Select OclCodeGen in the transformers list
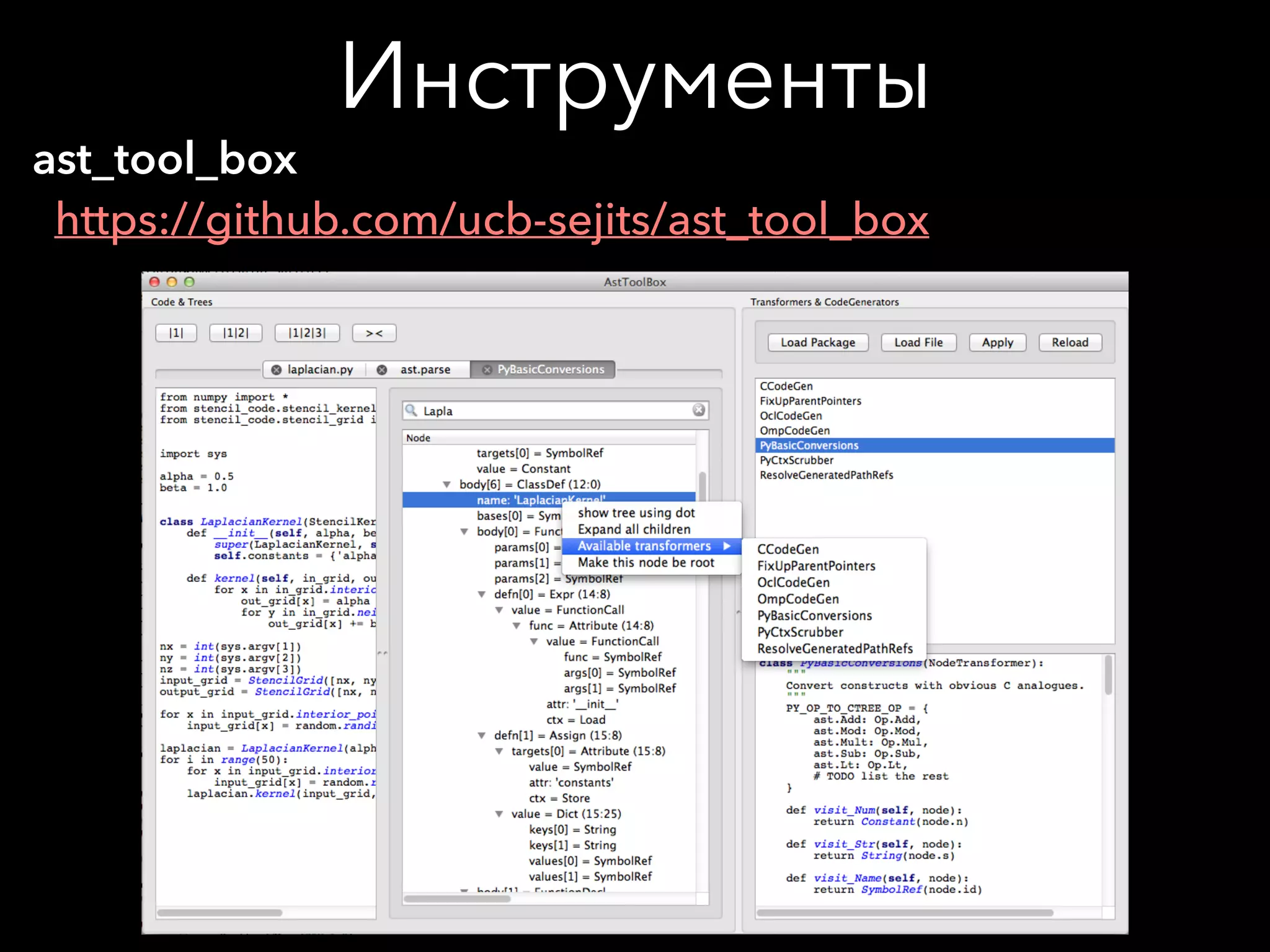The height and width of the screenshot is (952, 1270). pos(935,416)
